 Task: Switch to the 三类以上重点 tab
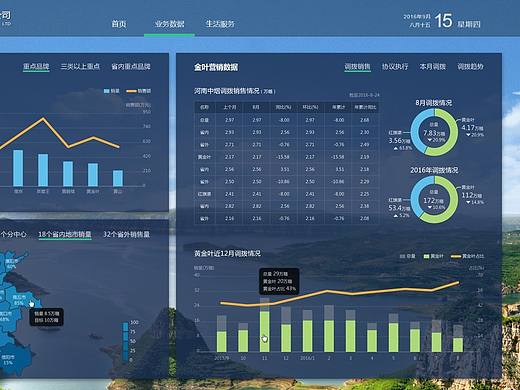click(80, 66)
